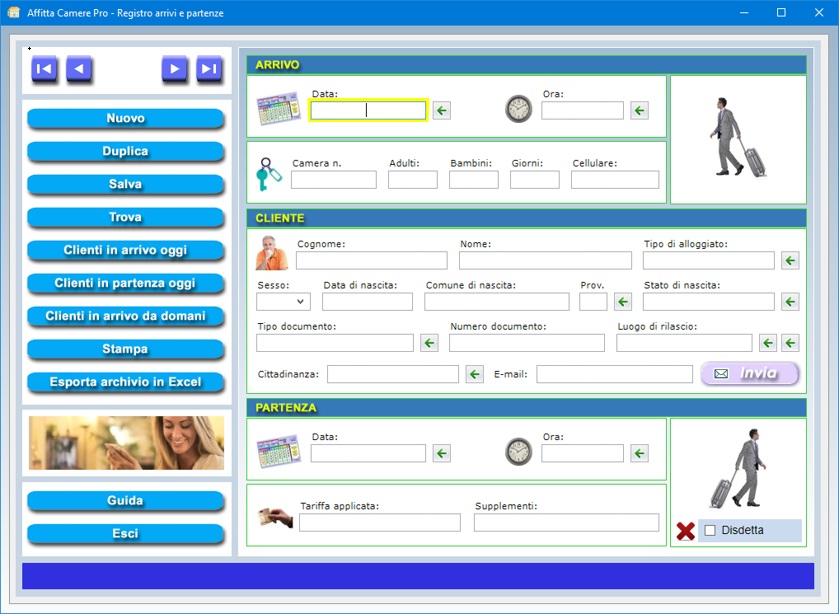Click the Cognome input field
The image size is (839, 614).
(371, 261)
